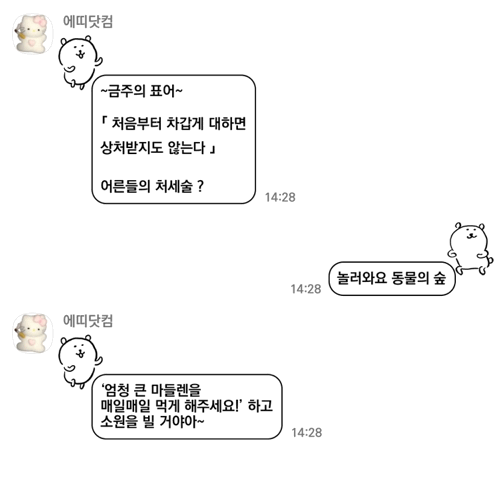Tap the bear sticker above the 금주의 표어 bubble
Image resolution: width=500 pixels, height=500 pixels.
80,63
